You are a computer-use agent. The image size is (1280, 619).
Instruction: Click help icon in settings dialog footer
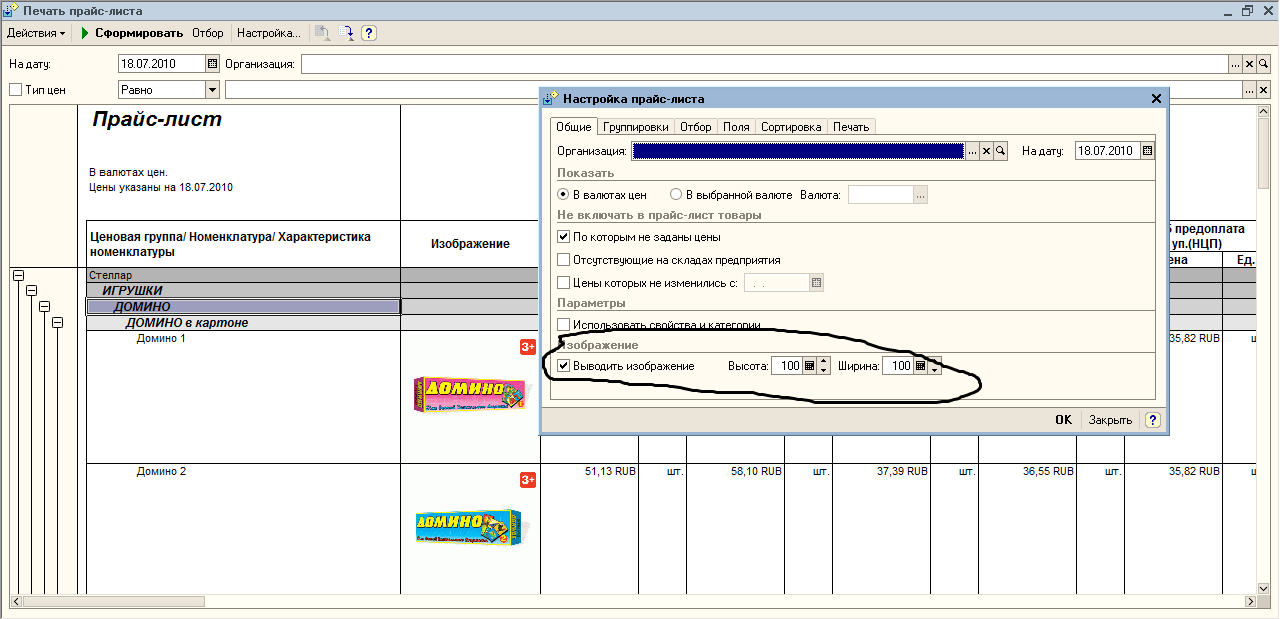point(1153,420)
